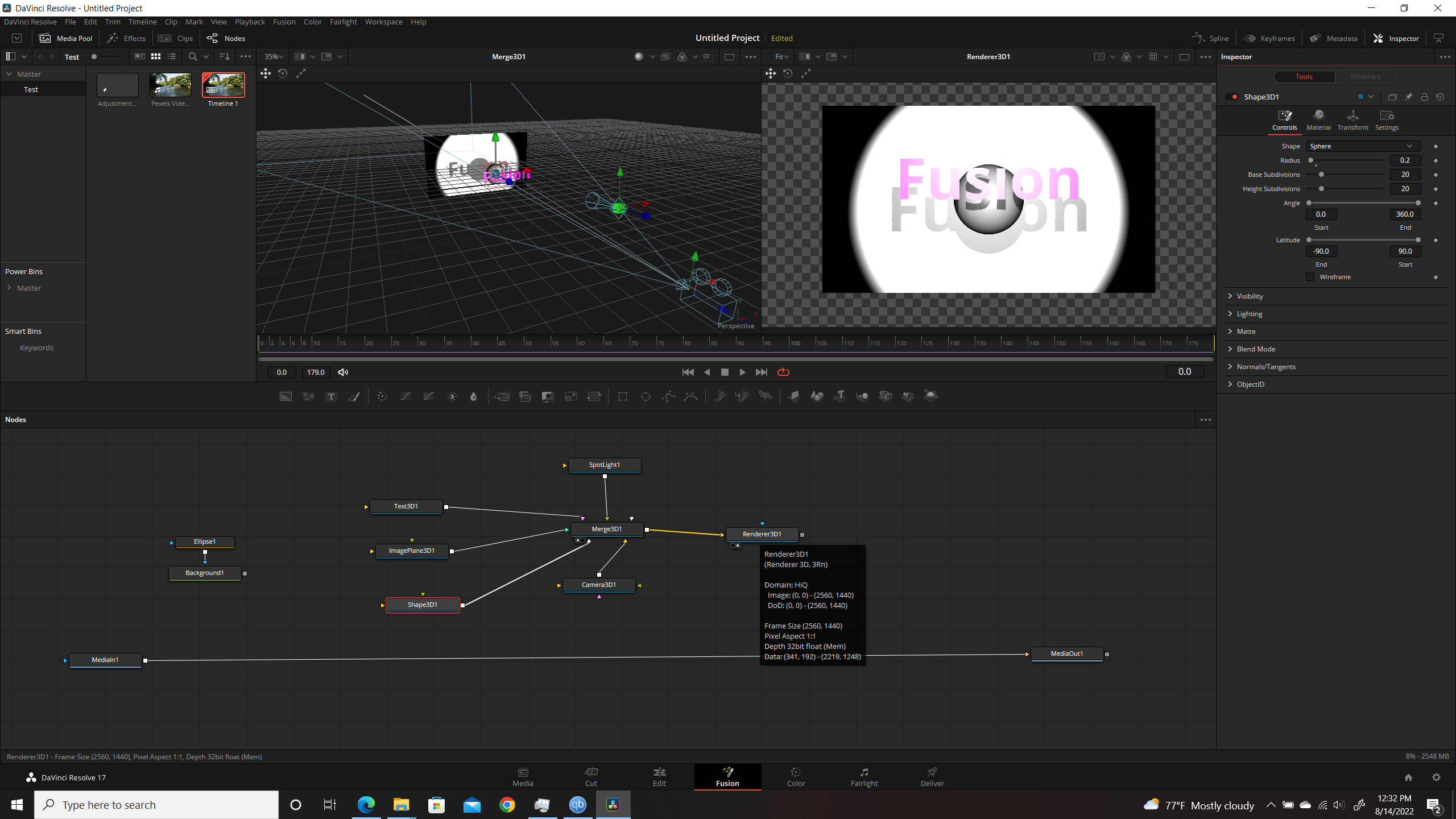Lock the Shape3D1 tool in the Inspector
The height and width of the screenshot is (819, 1456).
pos(1424,97)
